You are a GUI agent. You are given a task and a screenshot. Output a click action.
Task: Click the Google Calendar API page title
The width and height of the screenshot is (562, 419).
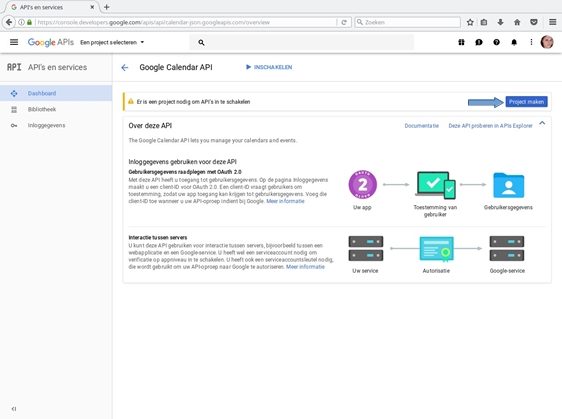pyautogui.click(x=176, y=67)
